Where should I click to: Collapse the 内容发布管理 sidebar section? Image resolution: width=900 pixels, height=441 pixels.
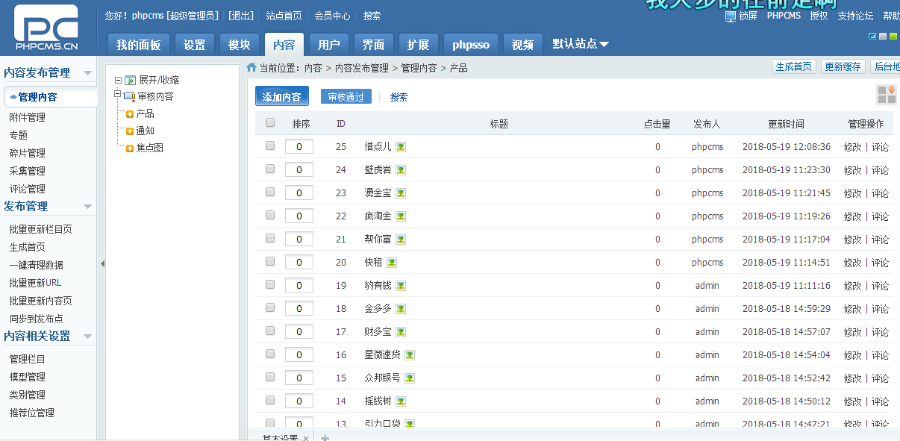coord(87,73)
